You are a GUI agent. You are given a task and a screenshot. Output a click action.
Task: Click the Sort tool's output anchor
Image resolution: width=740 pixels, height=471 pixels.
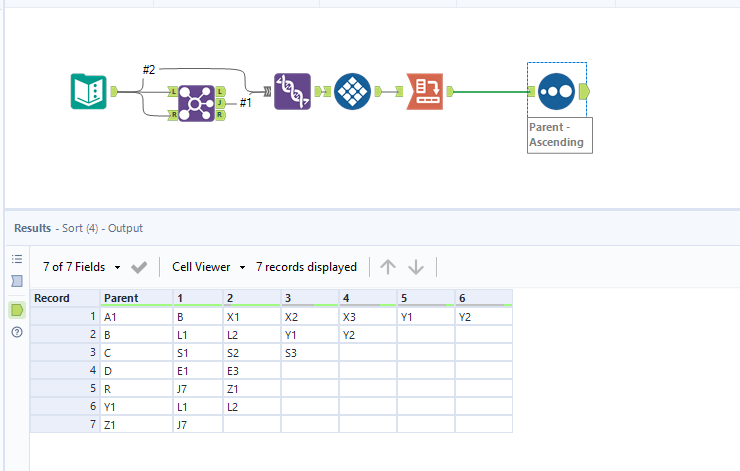(x=584, y=91)
